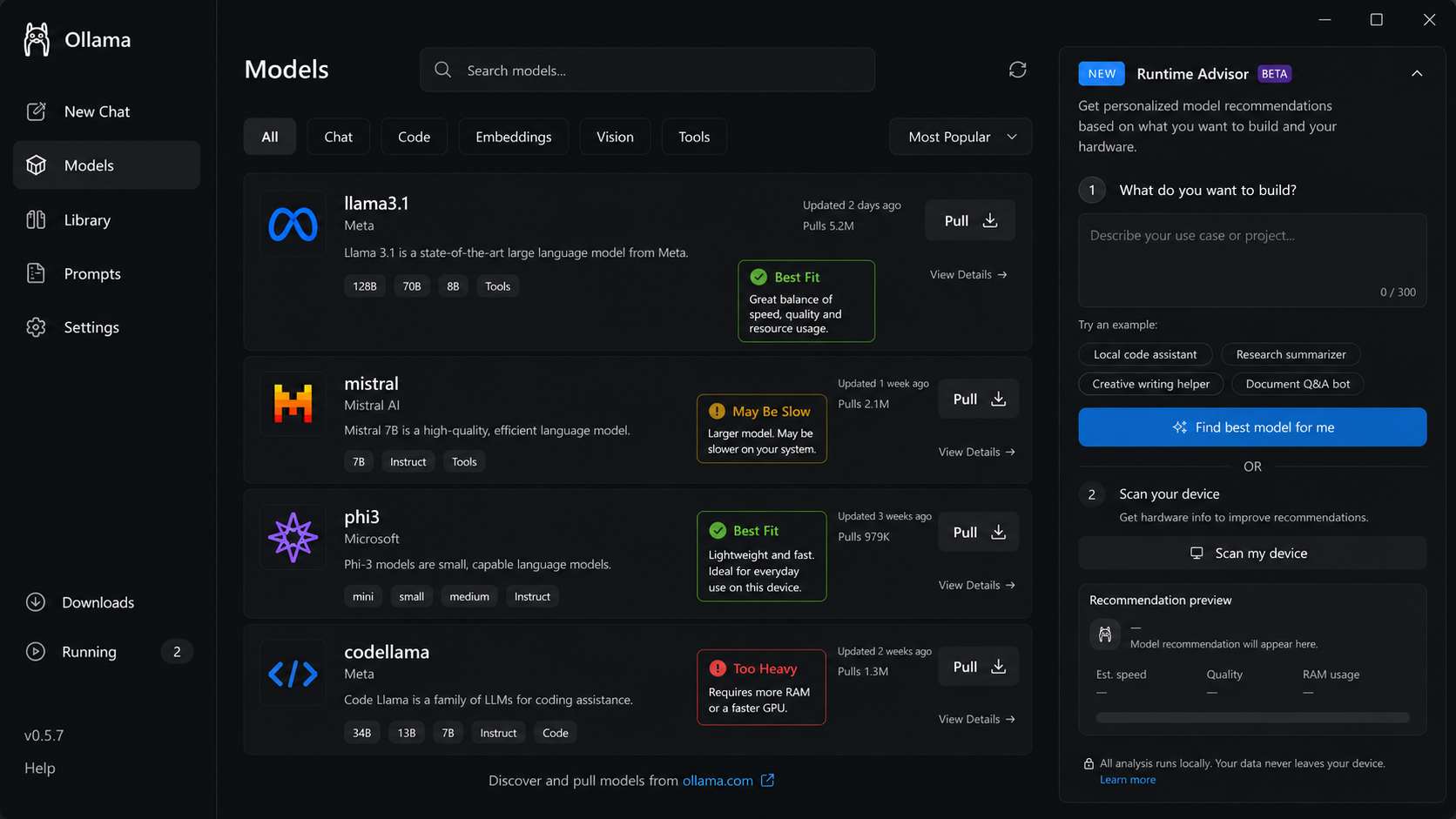Click Find best model for me
Image resolution: width=1456 pixels, height=819 pixels.
point(1252,427)
